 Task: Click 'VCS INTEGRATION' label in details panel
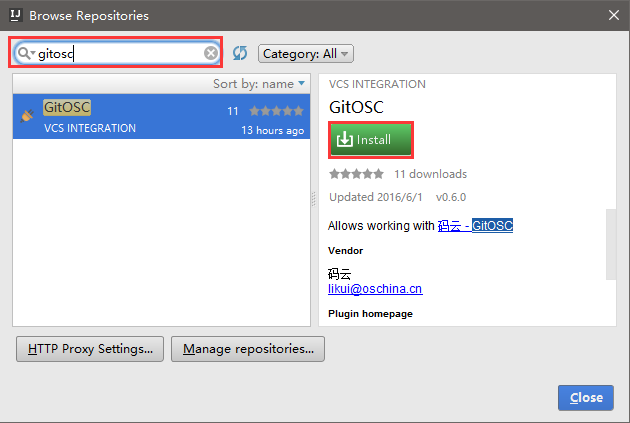point(377,84)
